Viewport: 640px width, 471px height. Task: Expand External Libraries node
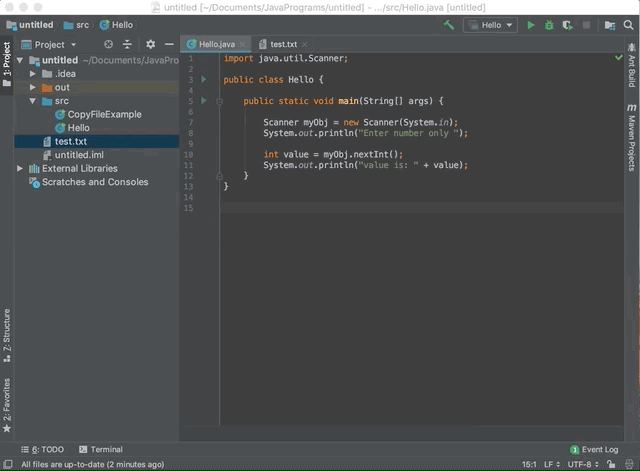[20, 168]
